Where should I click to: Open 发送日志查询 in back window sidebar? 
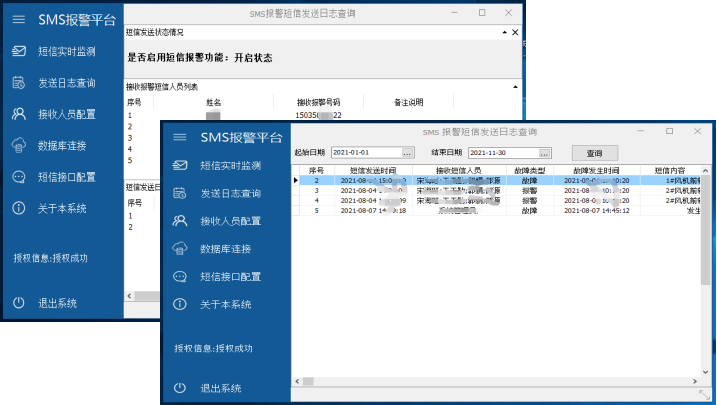click(67, 83)
